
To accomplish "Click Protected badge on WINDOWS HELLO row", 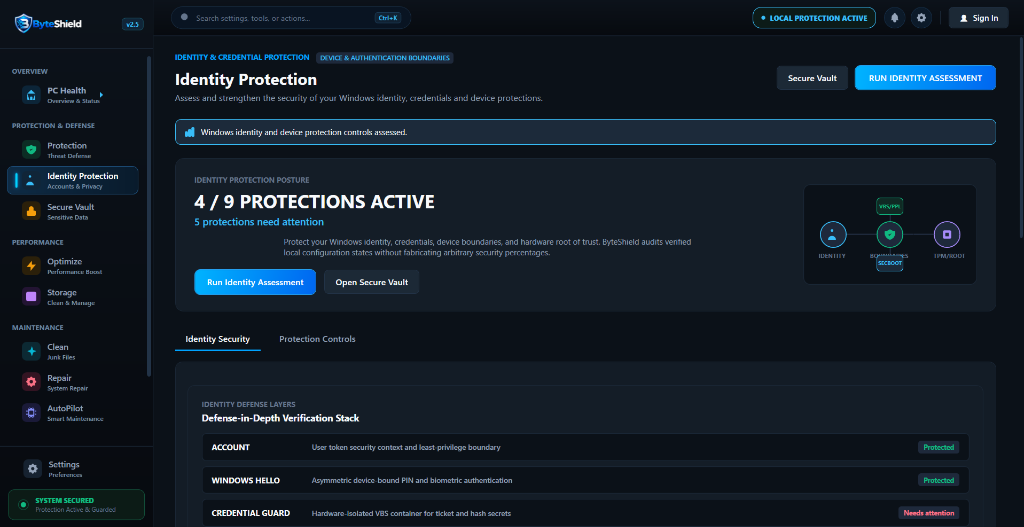I will tap(938, 480).
